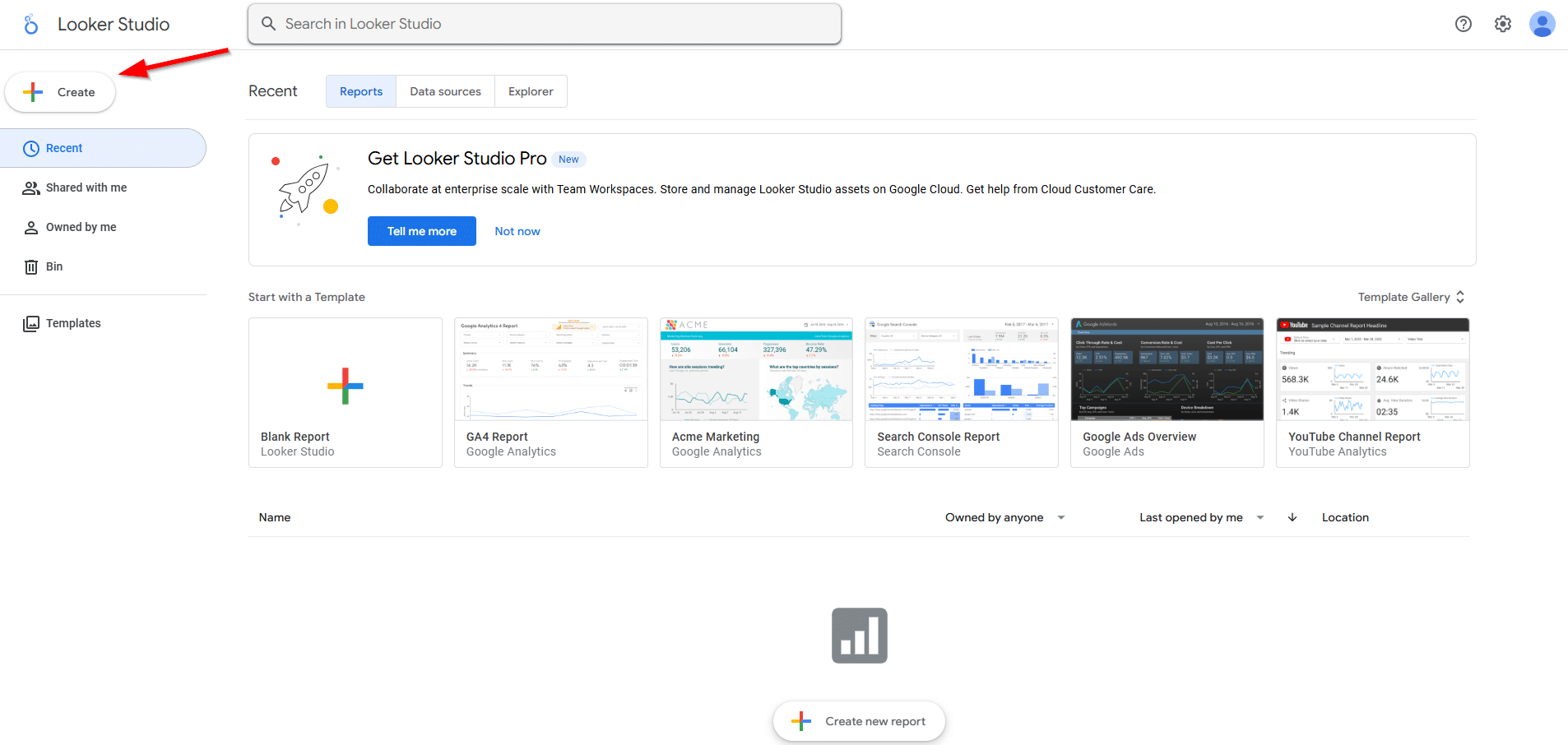Open the Owned by anyone dropdown

[1004, 517]
